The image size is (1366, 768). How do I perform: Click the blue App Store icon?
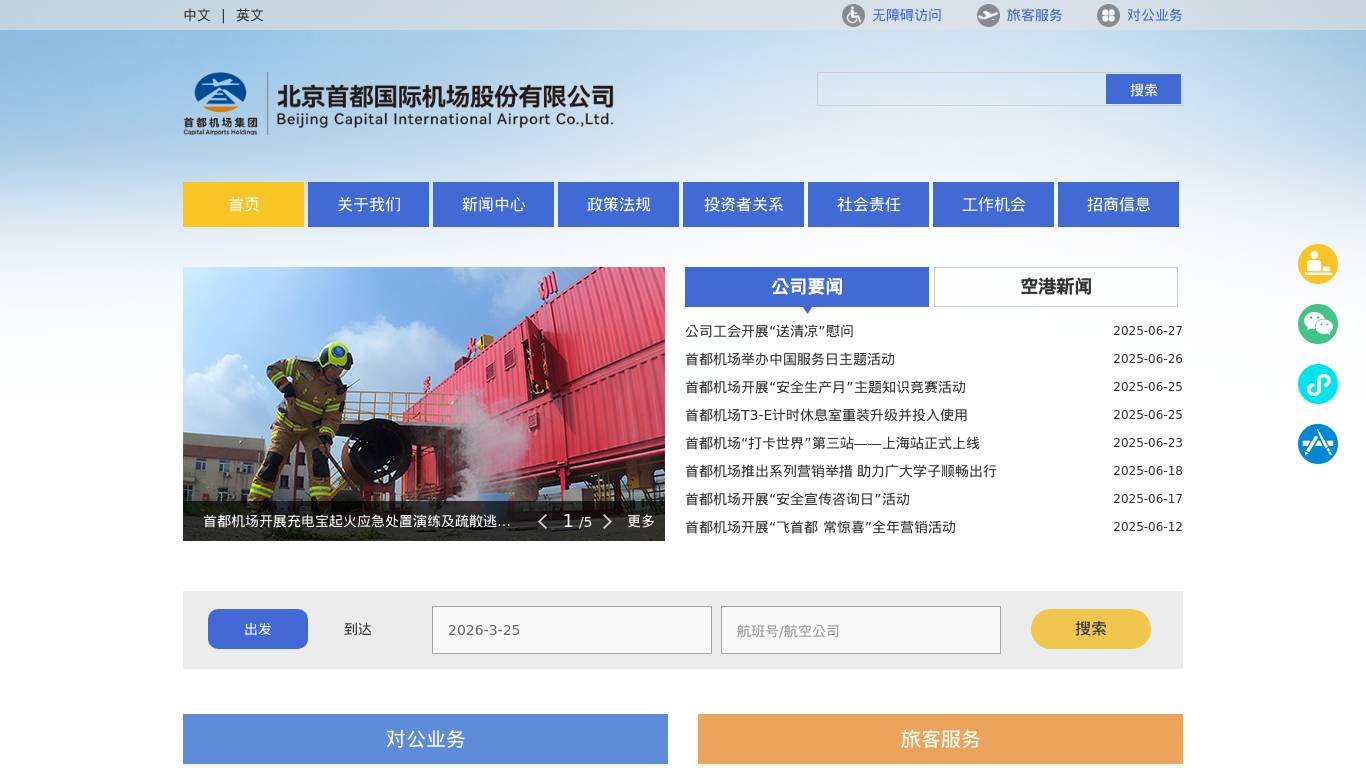[1318, 444]
